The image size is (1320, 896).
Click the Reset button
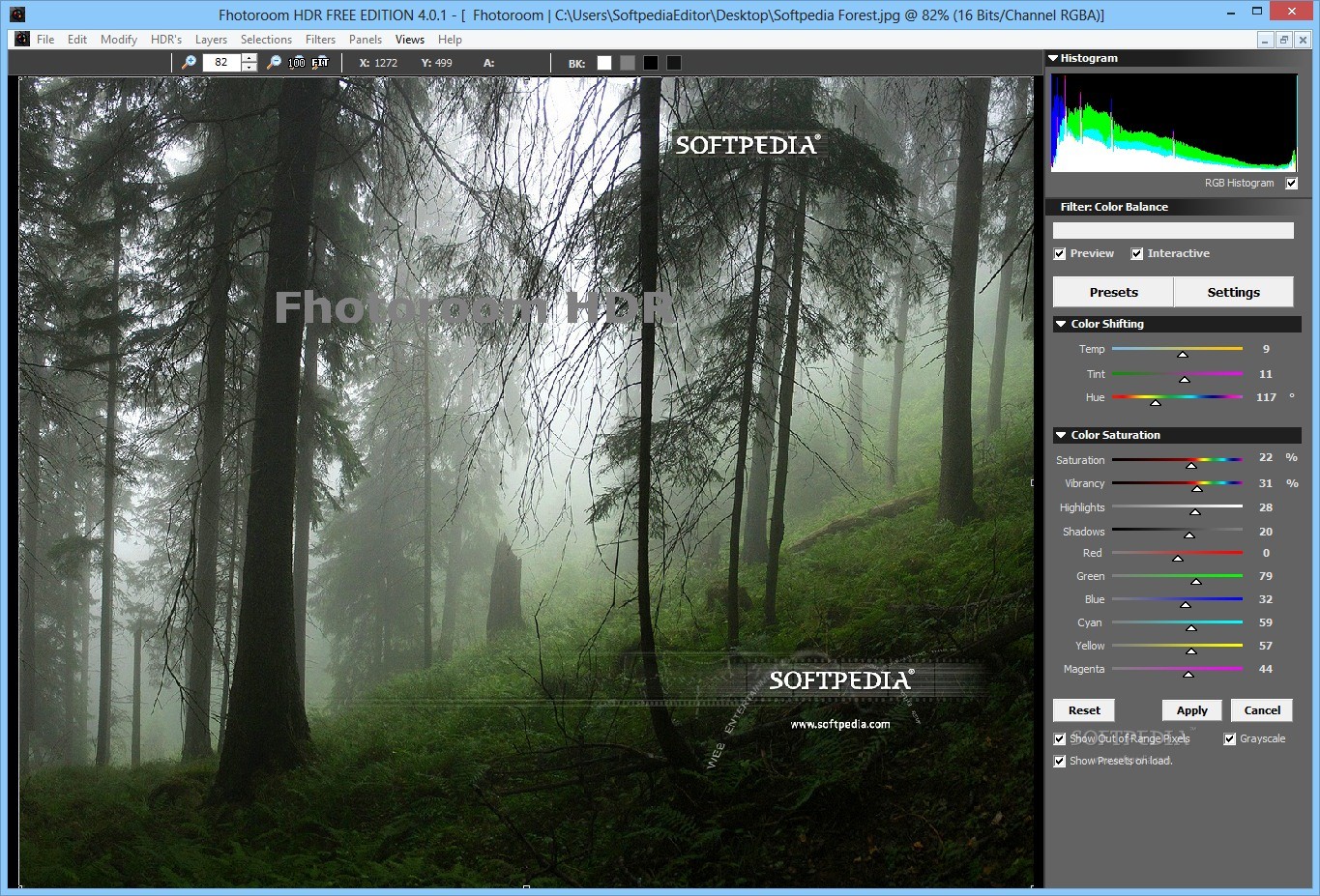click(x=1084, y=710)
